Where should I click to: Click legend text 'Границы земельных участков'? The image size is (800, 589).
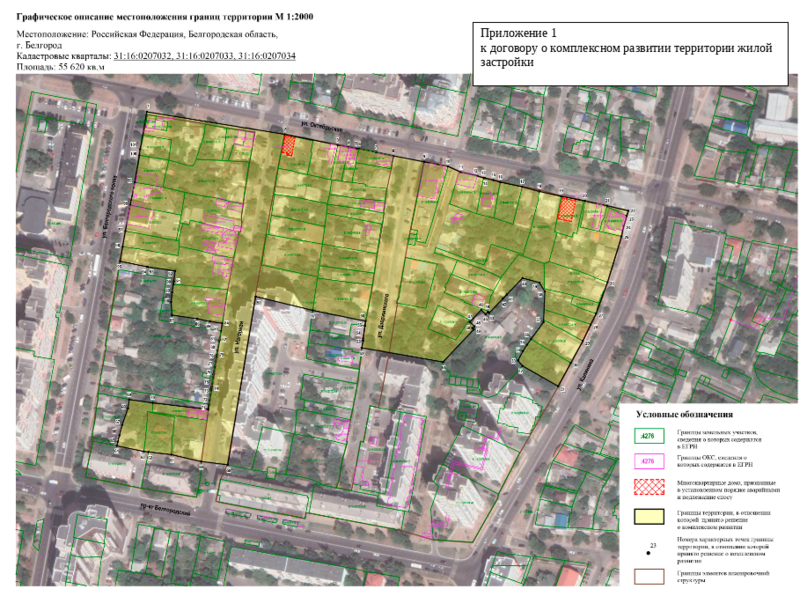(x=719, y=439)
